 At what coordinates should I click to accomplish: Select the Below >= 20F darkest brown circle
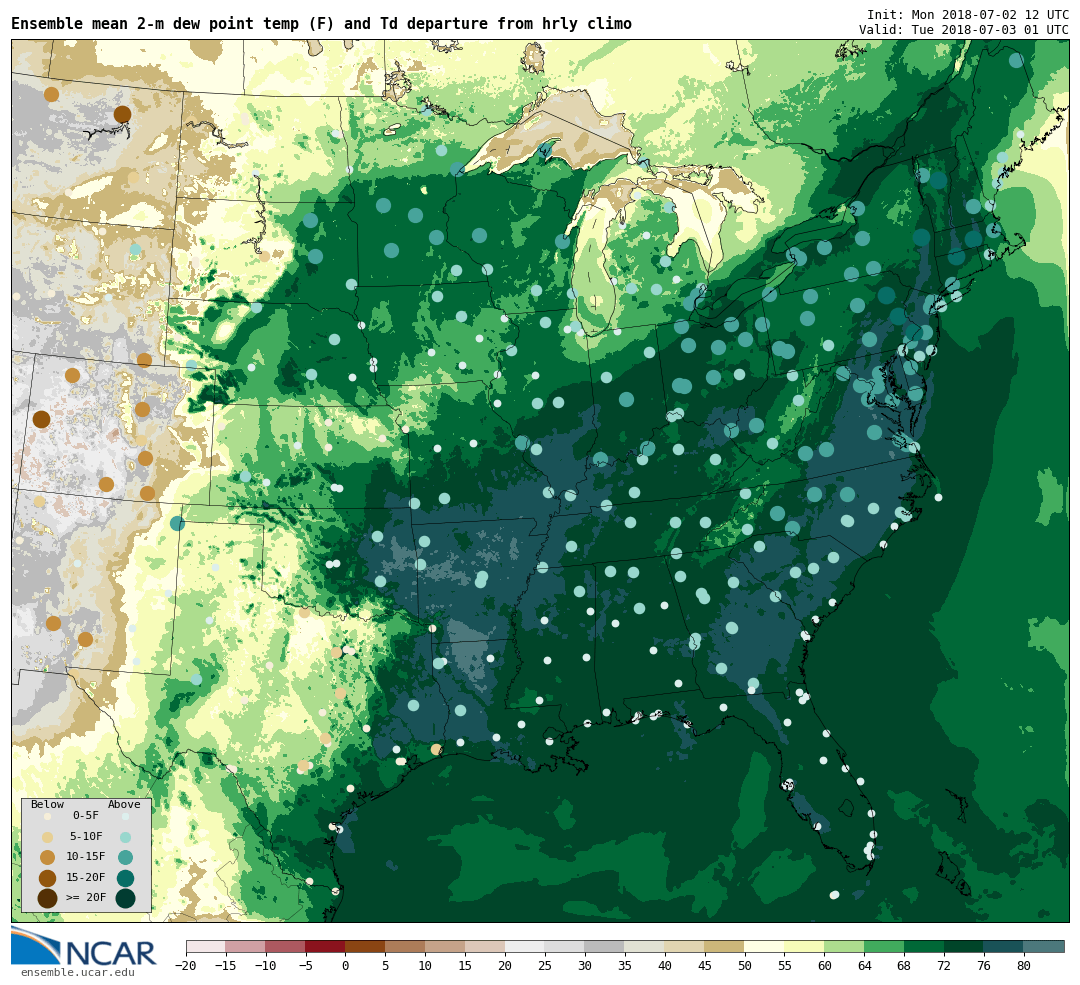tap(48, 899)
